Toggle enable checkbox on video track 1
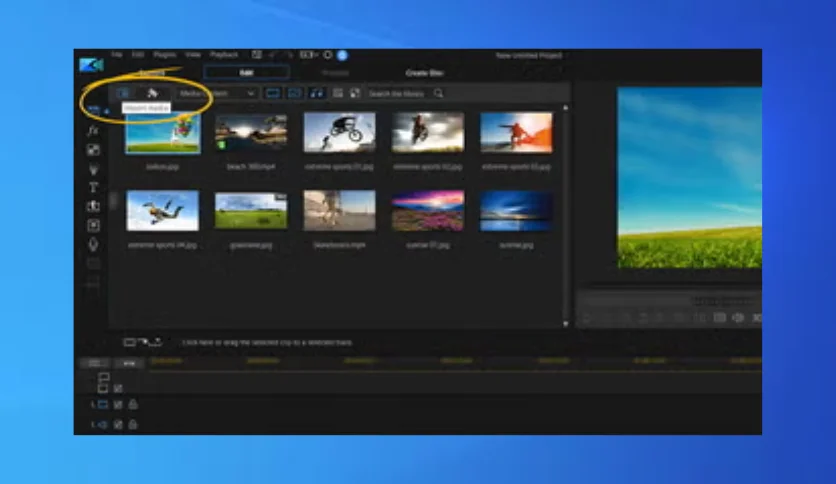Screen dimensions: 836x484 point(118,405)
